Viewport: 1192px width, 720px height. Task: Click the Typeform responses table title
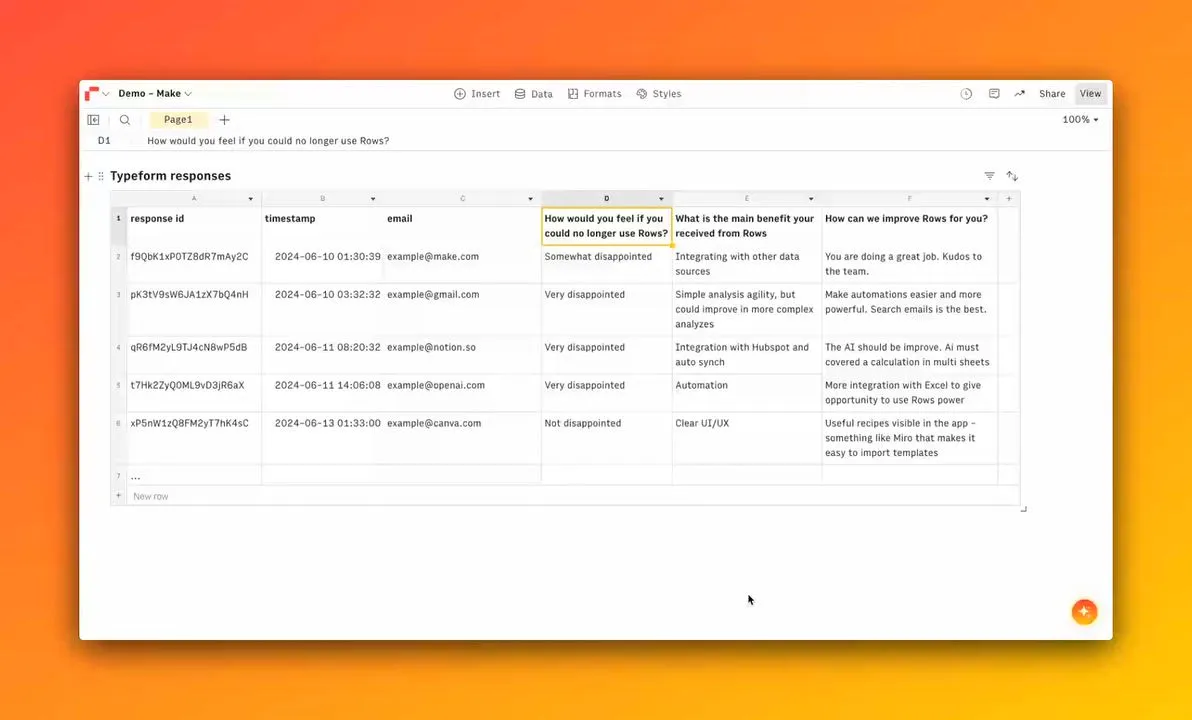tap(170, 176)
